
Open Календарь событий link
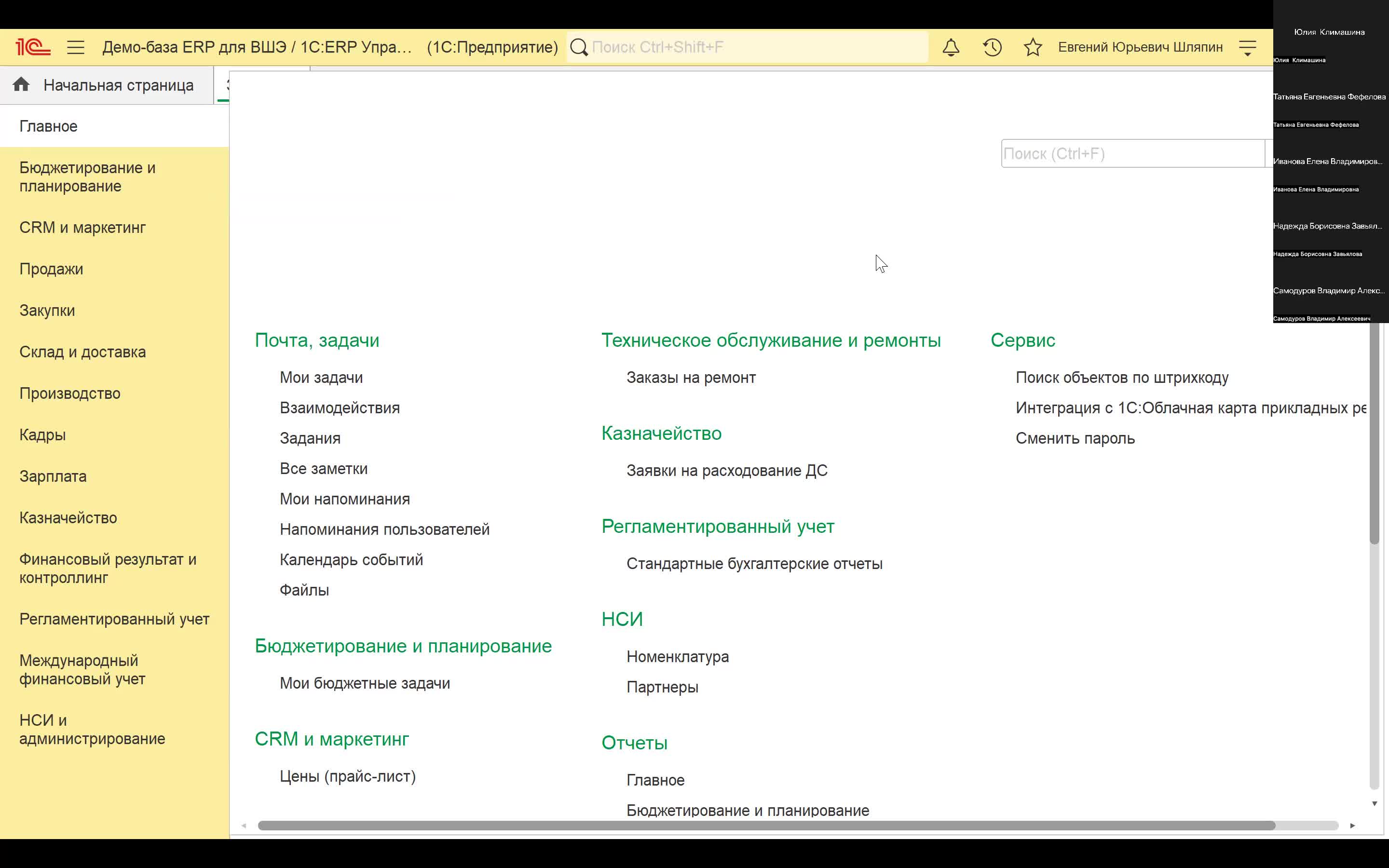(351, 560)
